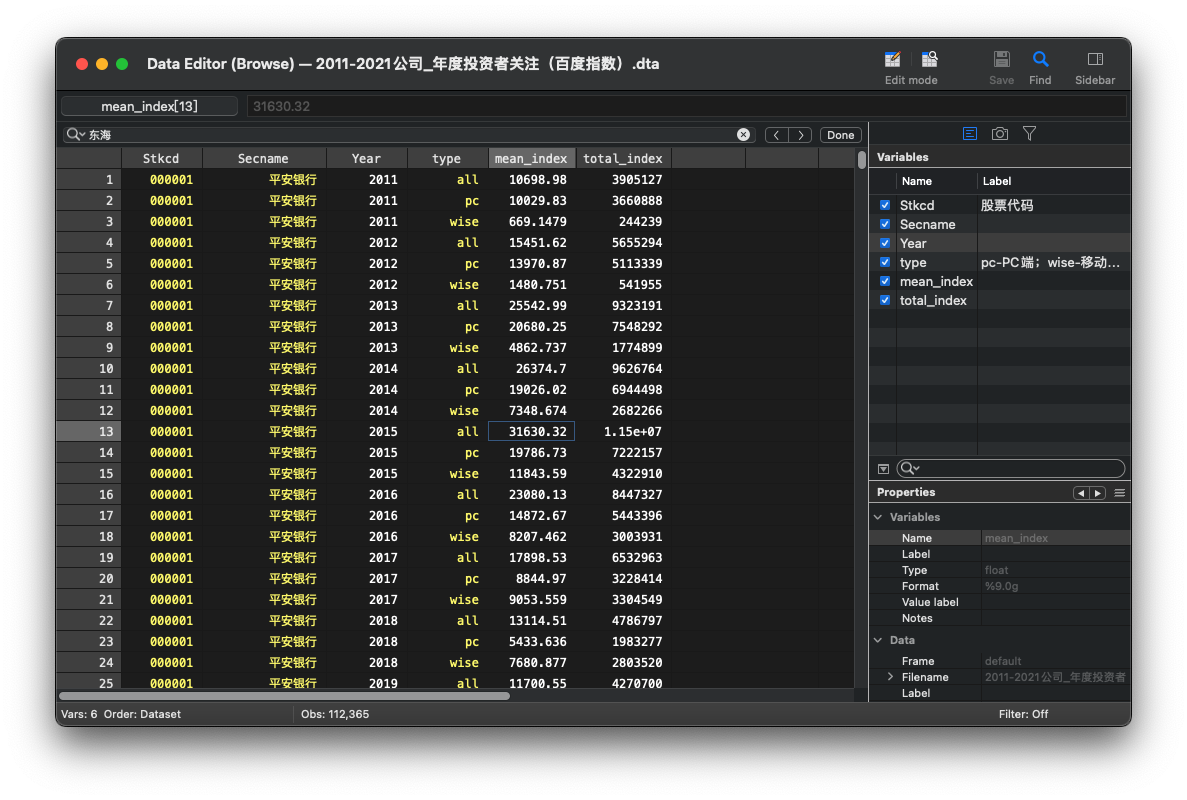The image size is (1187, 800).
Task: Uncheck the type variable checkbox
Action: (885, 262)
